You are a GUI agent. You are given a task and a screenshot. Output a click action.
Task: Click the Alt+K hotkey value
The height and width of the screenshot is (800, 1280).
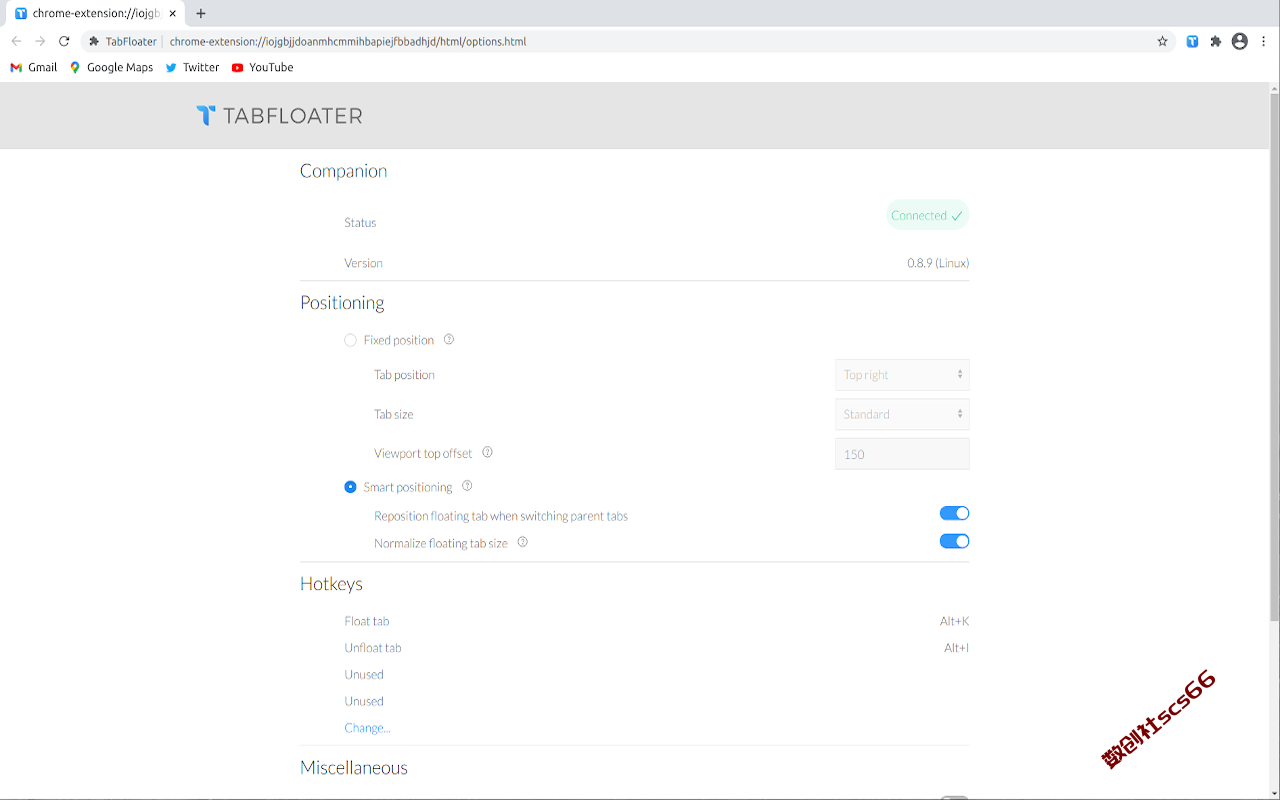pyautogui.click(x=954, y=621)
